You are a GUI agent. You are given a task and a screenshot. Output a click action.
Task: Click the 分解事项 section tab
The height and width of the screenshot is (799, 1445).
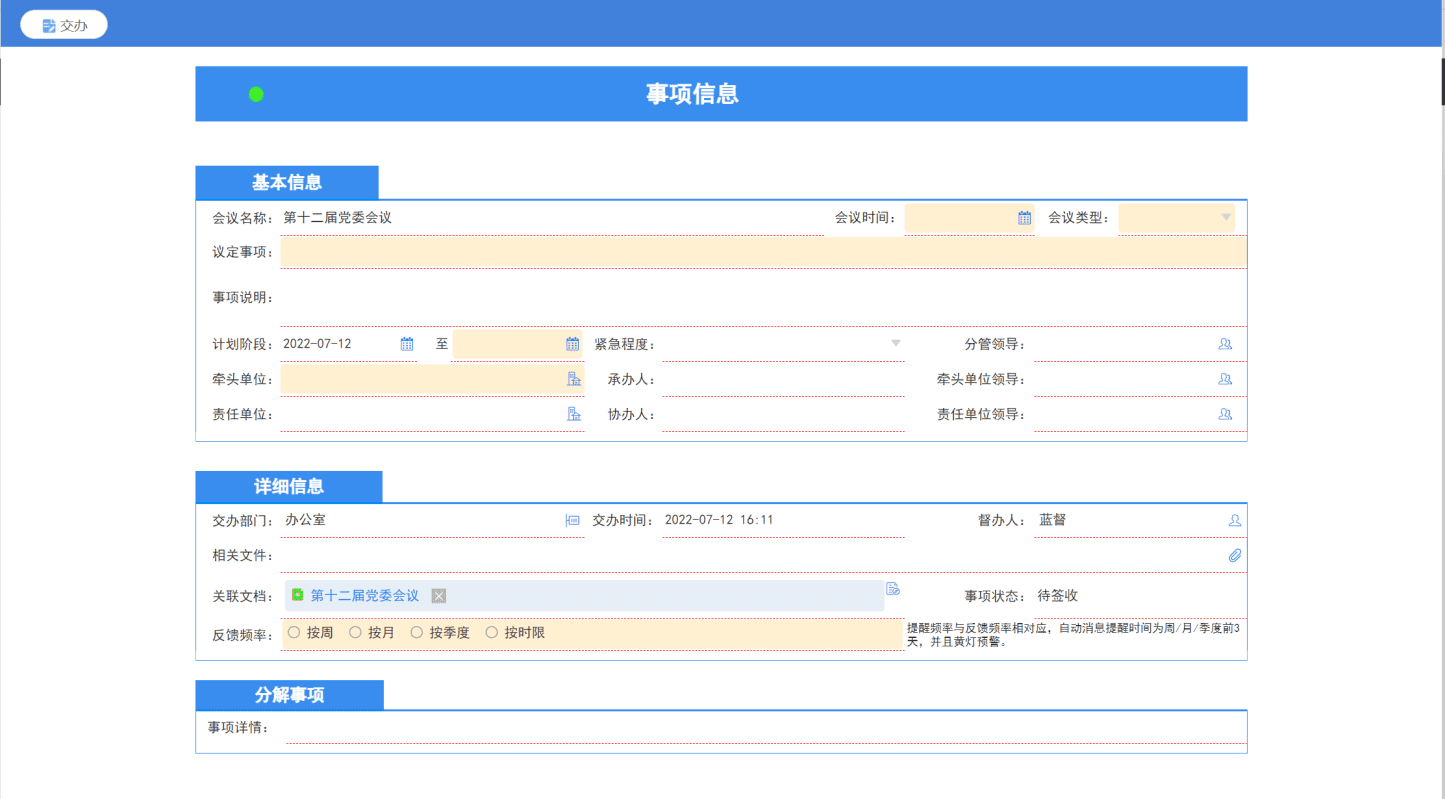tap(290, 695)
